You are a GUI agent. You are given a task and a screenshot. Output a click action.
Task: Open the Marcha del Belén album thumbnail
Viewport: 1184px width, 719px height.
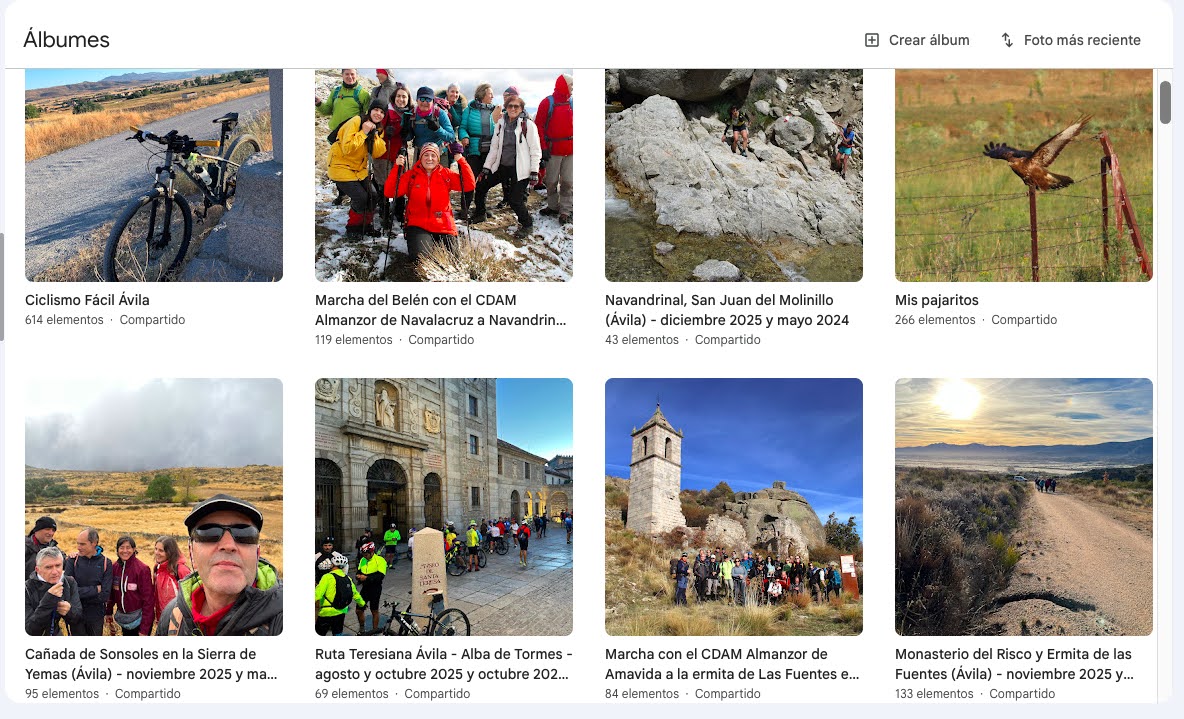tap(444, 175)
